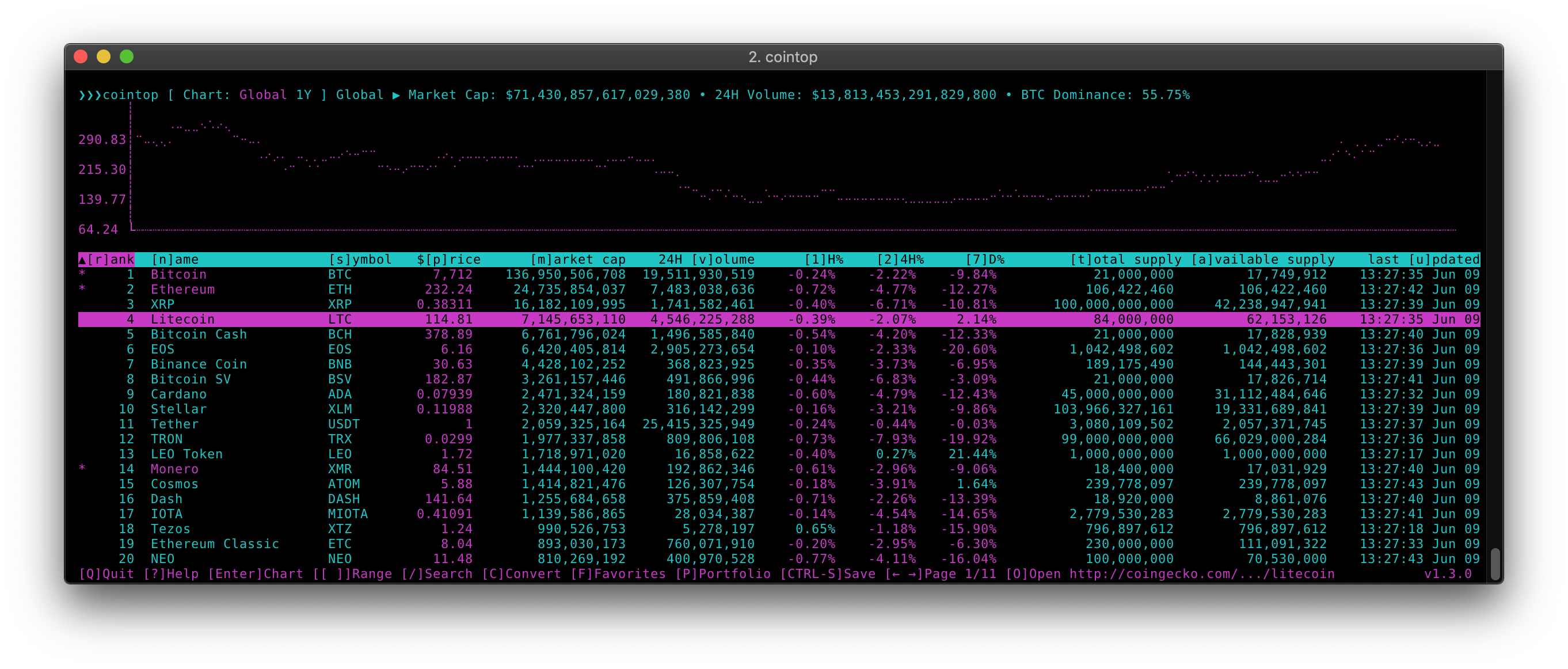Click the 24H Volume total value
This screenshot has width=1568, height=669.
(903, 95)
